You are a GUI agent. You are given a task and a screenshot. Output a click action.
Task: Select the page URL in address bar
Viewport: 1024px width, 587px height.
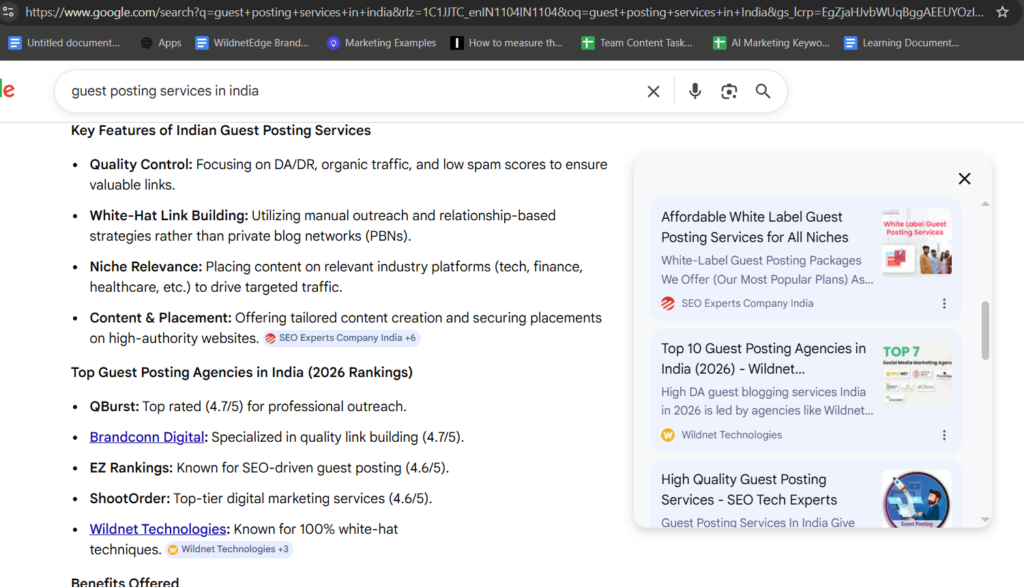504,12
